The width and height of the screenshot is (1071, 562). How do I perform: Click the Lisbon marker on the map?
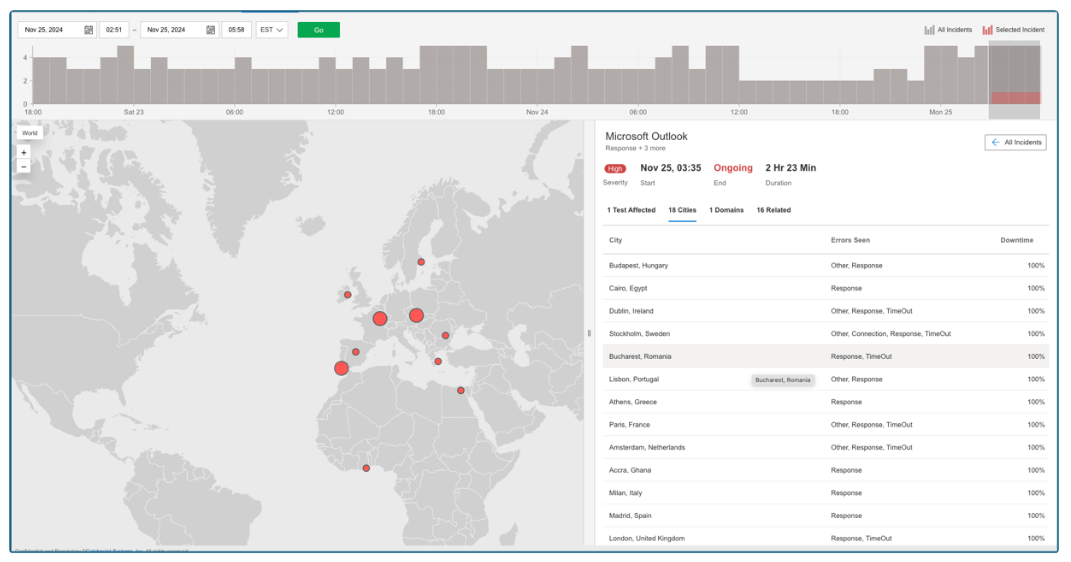click(x=342, y=369)
